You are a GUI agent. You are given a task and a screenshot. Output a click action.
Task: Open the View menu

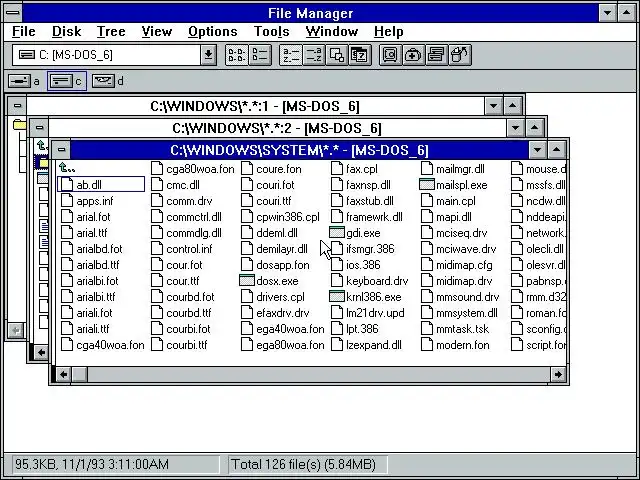pyautogui.click(x=157, y=31)
